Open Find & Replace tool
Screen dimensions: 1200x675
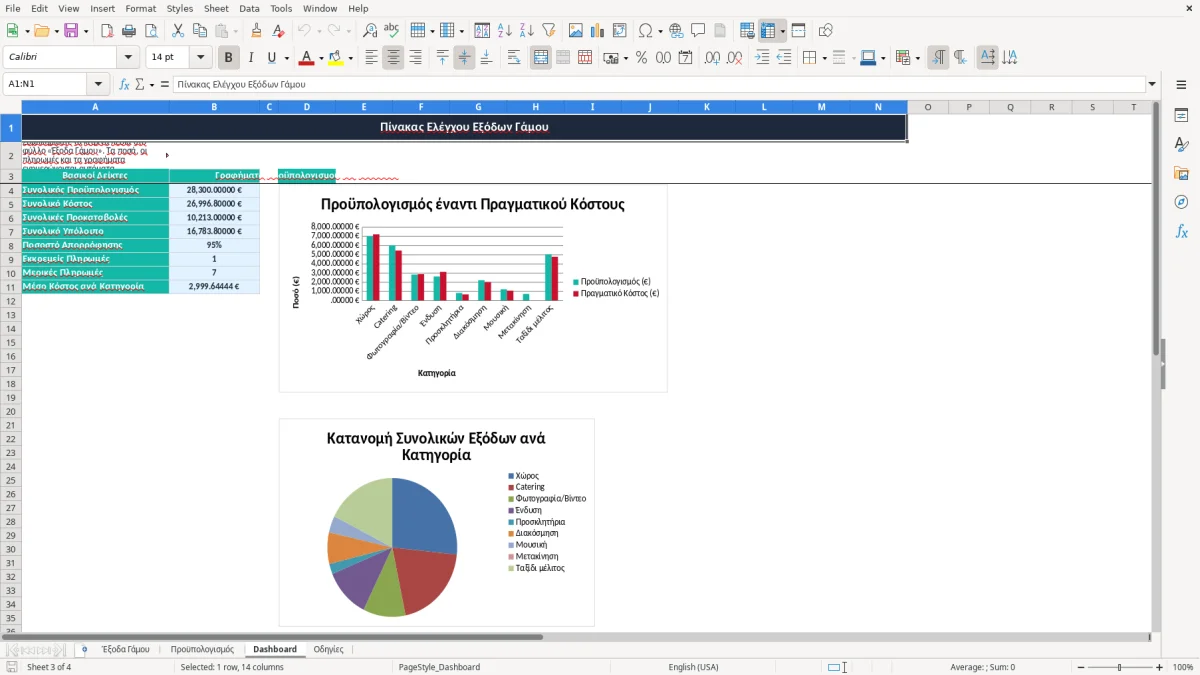coord(370,31)
